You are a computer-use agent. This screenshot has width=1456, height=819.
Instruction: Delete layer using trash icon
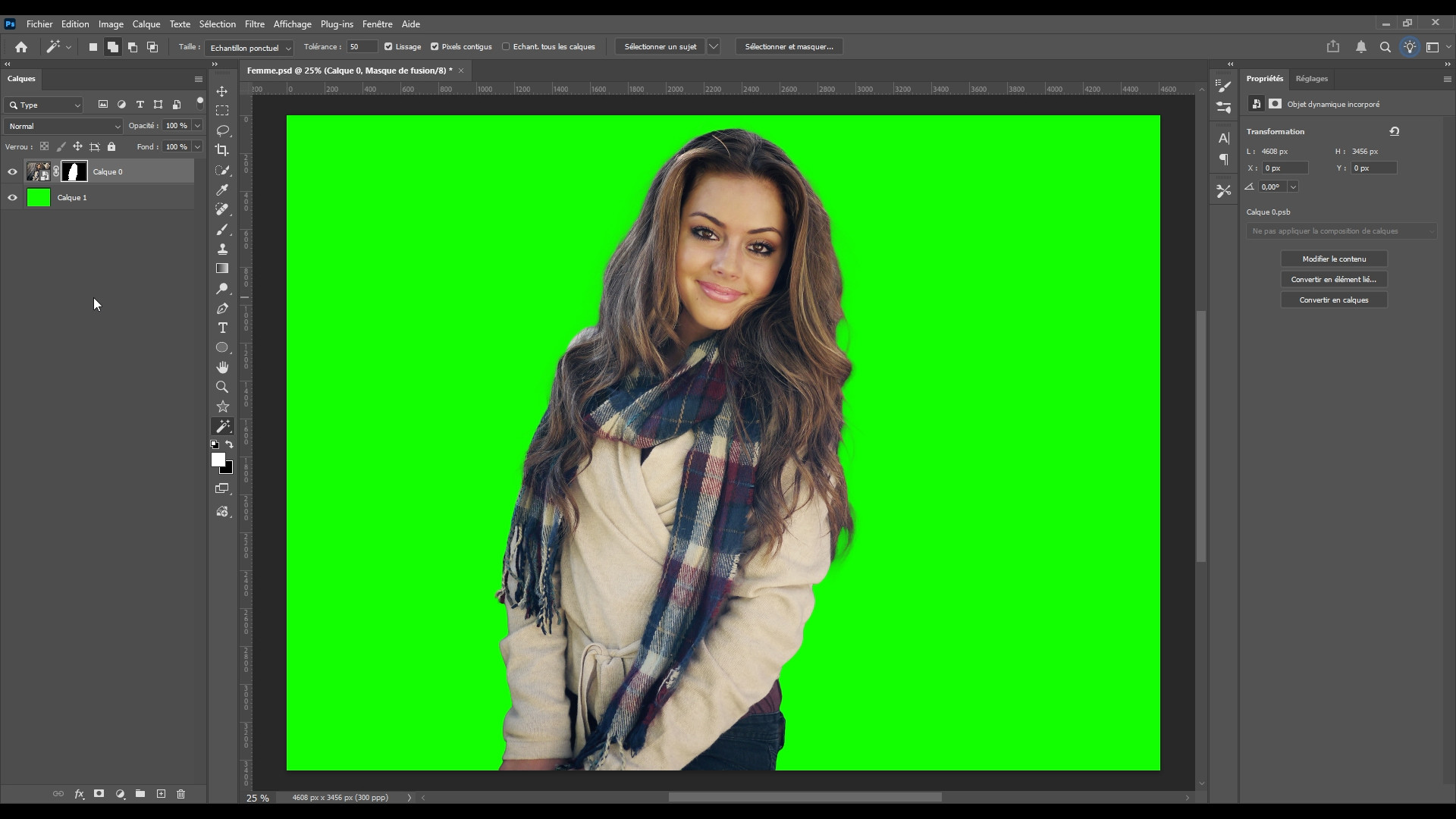click(x=180, y=794)
